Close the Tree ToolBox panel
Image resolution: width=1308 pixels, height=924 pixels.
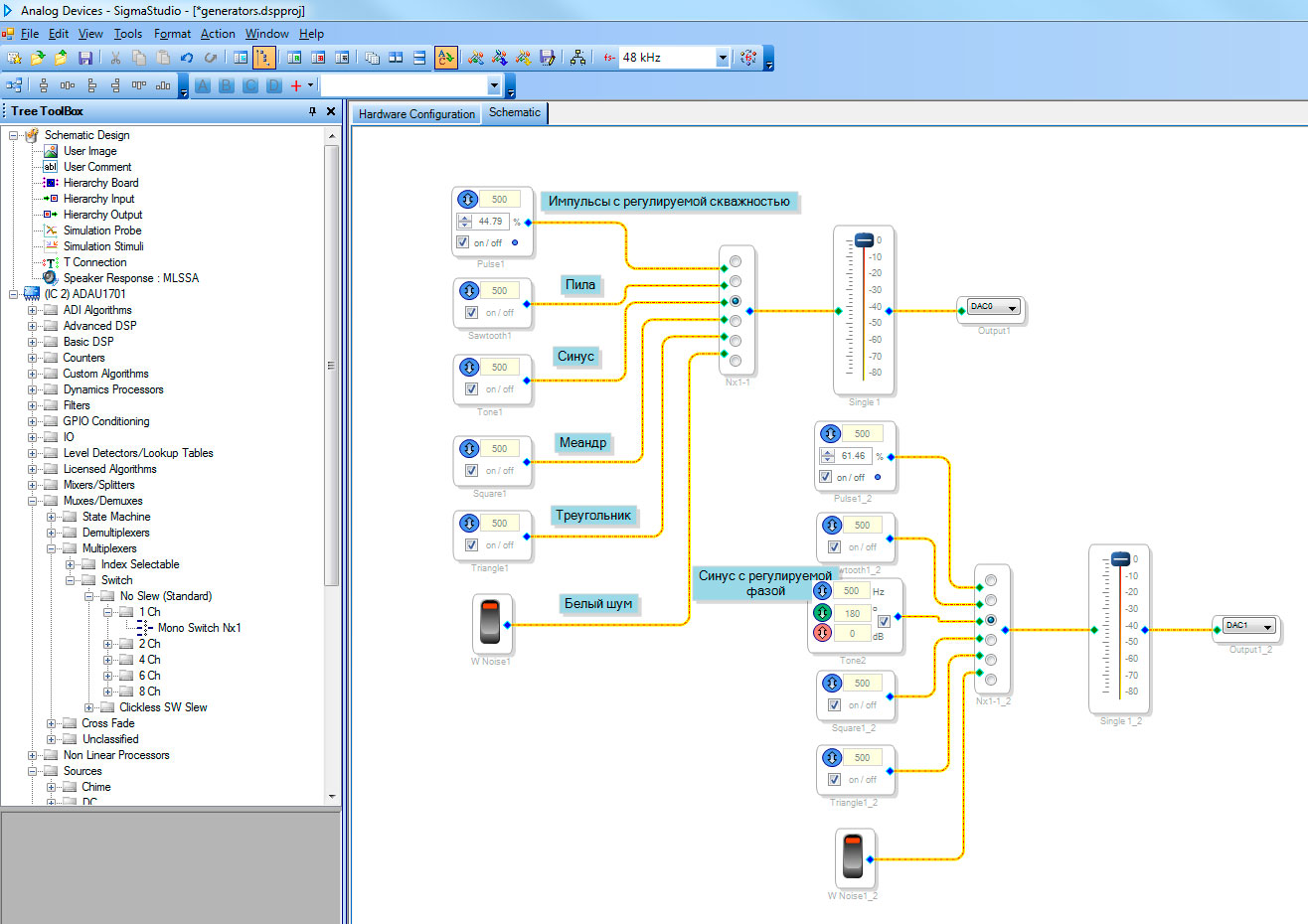[331, 111]
